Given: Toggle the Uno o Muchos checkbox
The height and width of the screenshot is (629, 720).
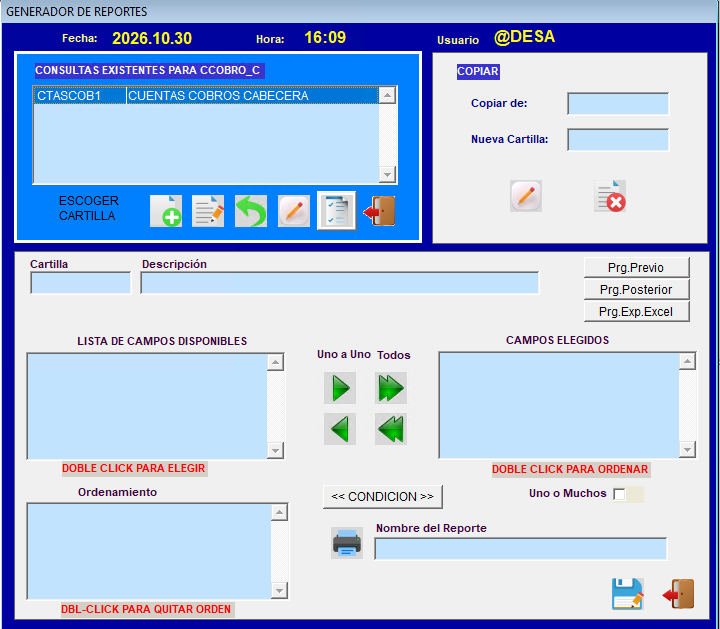Looking at the screenshot, I should [x=619, y=494].
